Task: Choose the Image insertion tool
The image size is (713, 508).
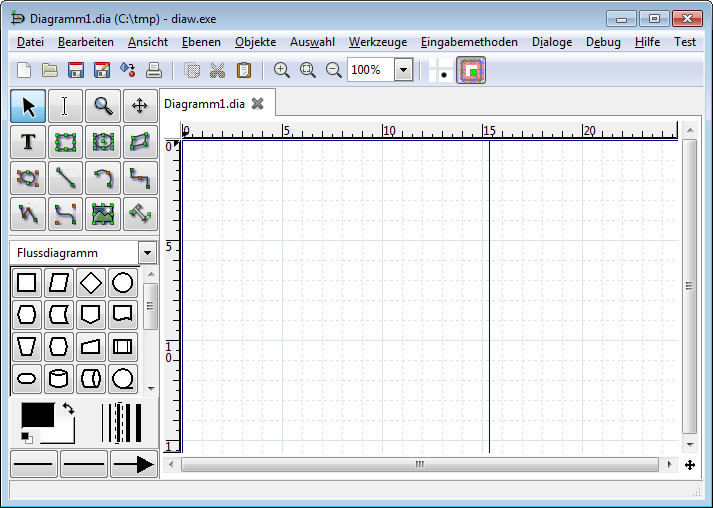Action: (103, 215)
